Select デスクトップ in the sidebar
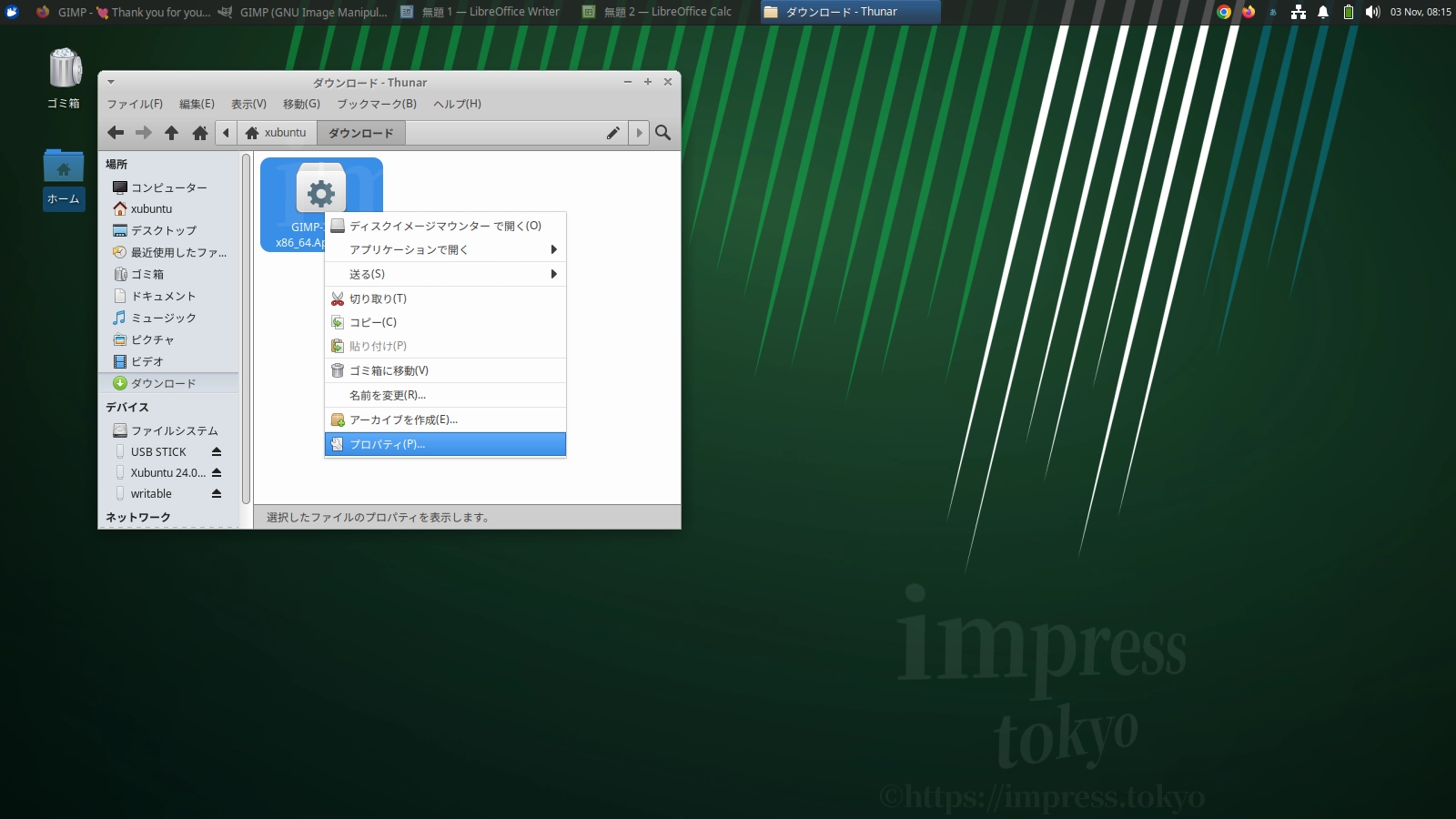Screen dimensions: 1456x819 [x=168, y=230]
